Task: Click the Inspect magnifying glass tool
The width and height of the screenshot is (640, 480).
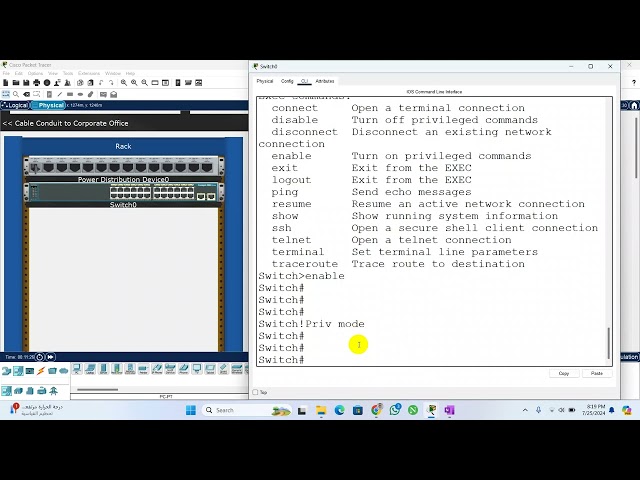Action: [x=16, y=94]
